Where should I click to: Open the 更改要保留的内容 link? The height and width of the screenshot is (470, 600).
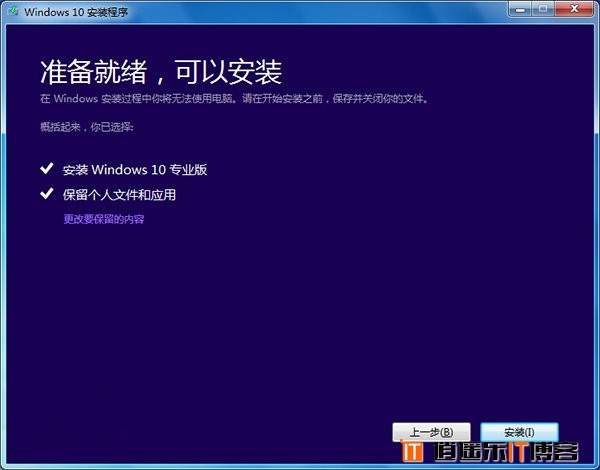(x=104, y=219)
